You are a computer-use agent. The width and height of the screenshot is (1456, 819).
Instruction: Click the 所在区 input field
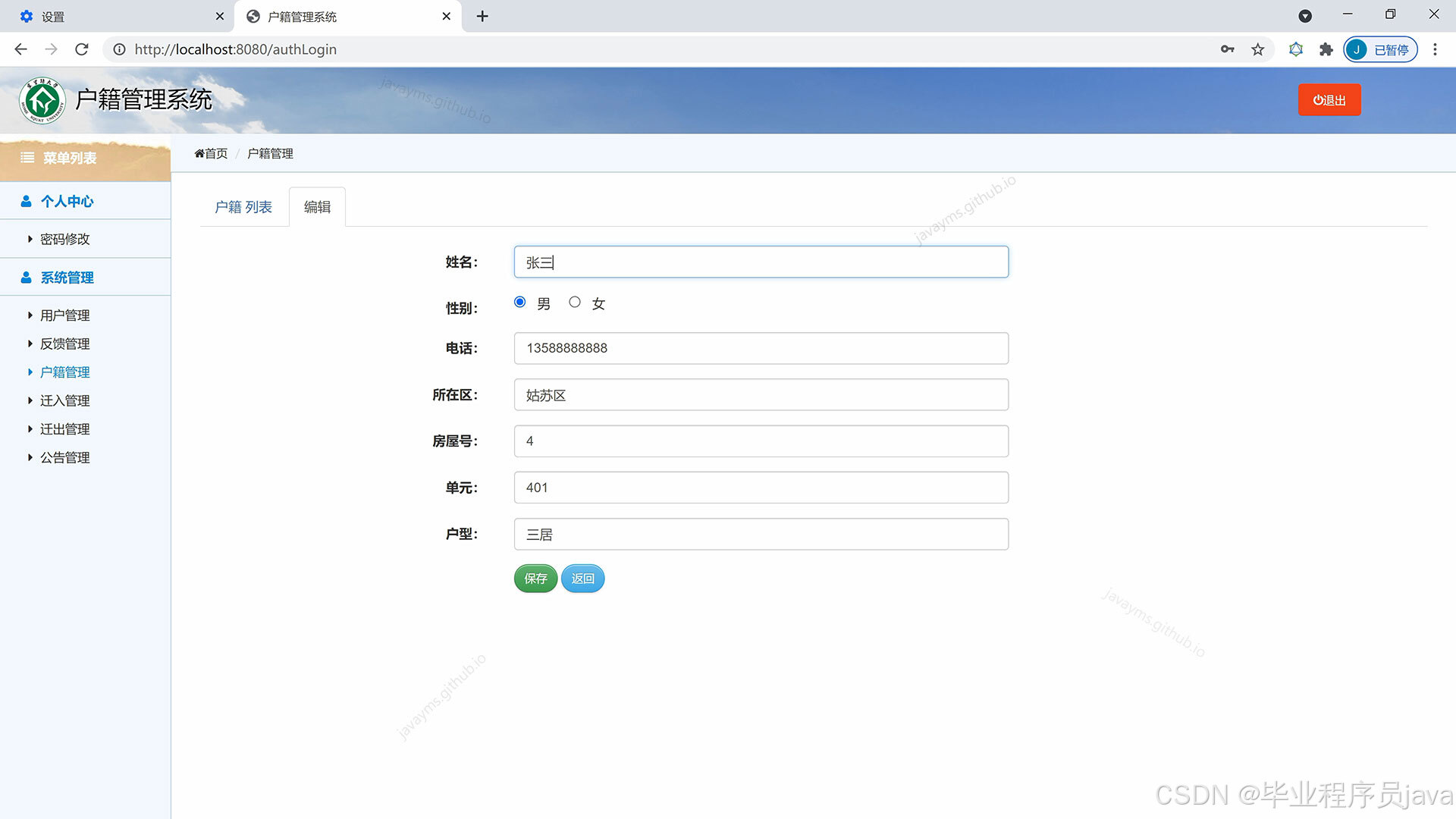pyautogui.click(x=761, y=395)
